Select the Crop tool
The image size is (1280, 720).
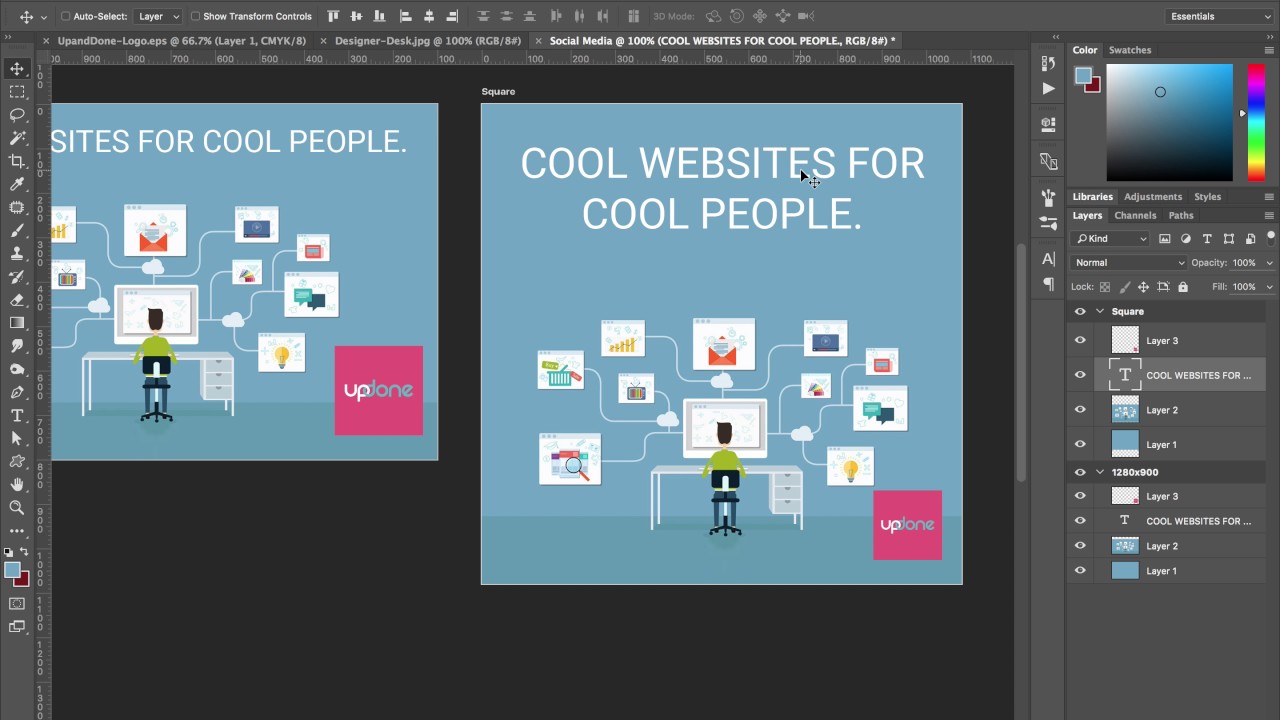pos(17,161)
